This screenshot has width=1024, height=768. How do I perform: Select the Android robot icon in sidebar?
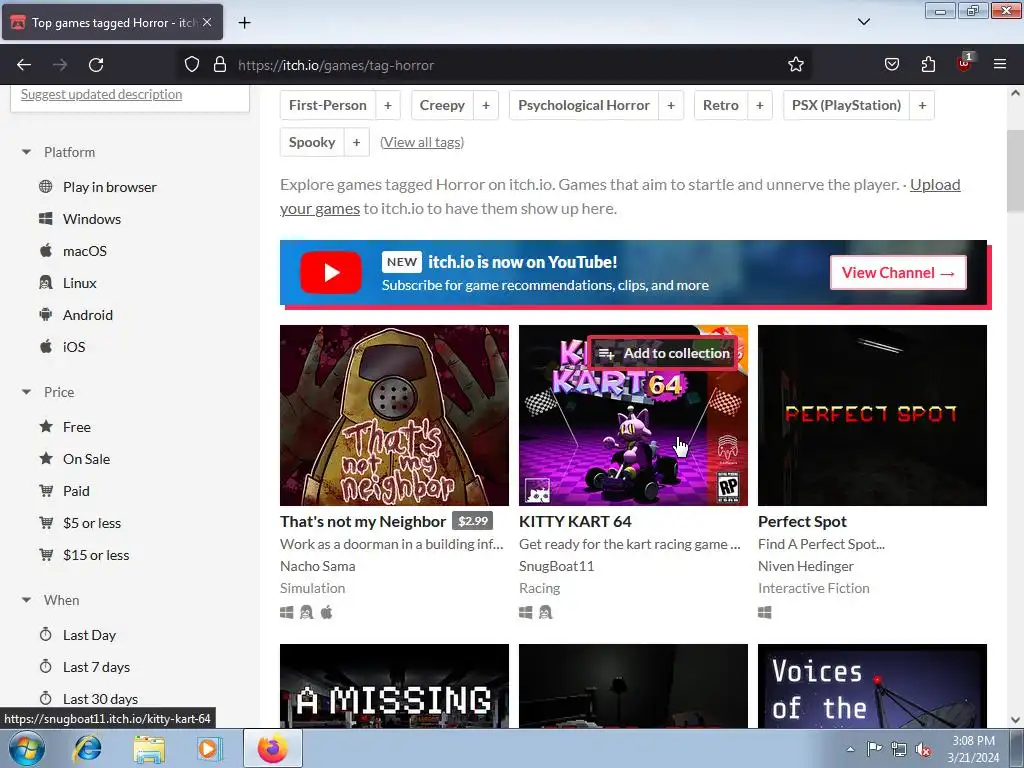(46, 315)
